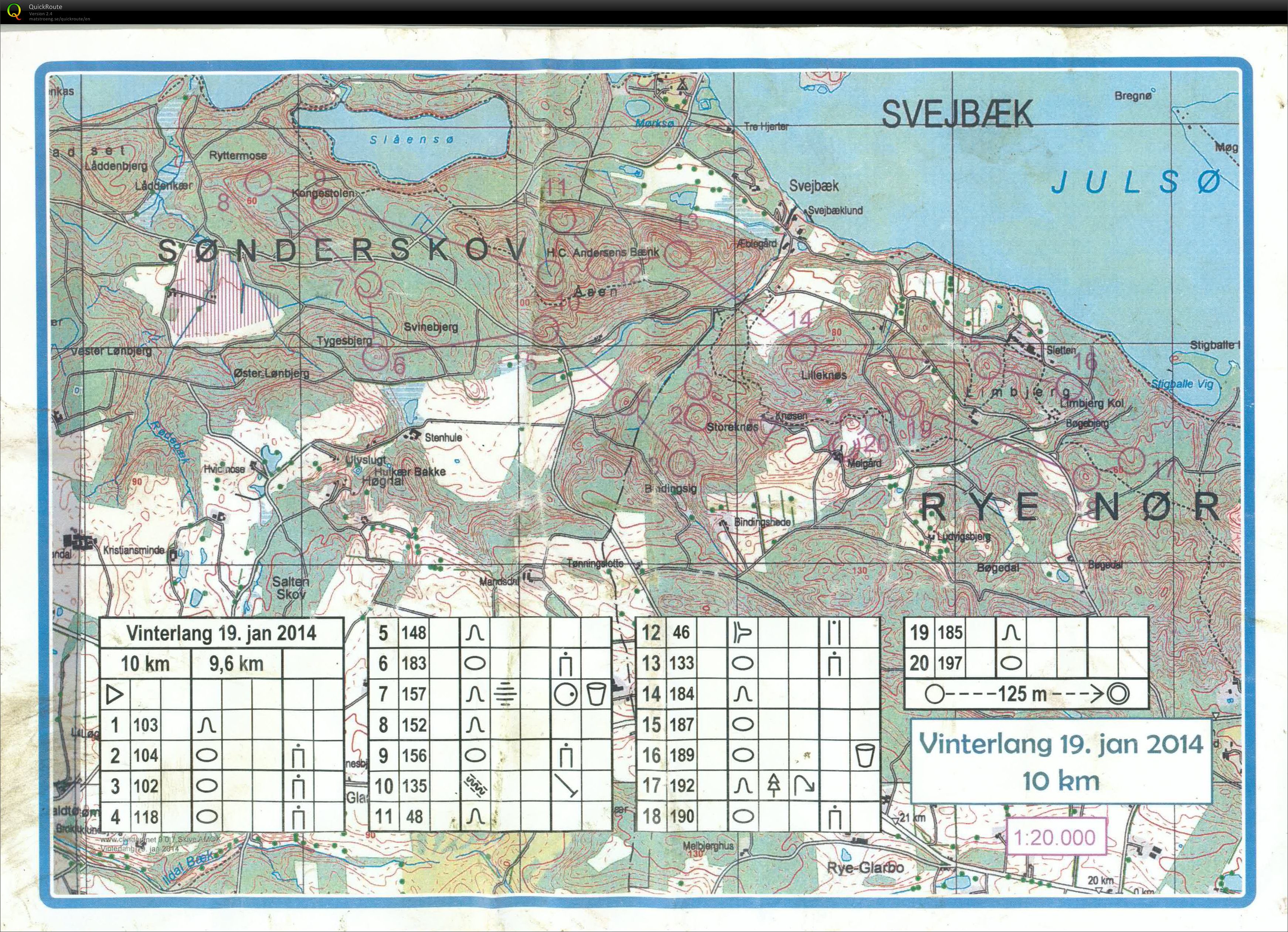Viewport: 1288px width, 932px height.
Task: Click the oval depression symbol in control 20 row
Action: coord(1011,662)
